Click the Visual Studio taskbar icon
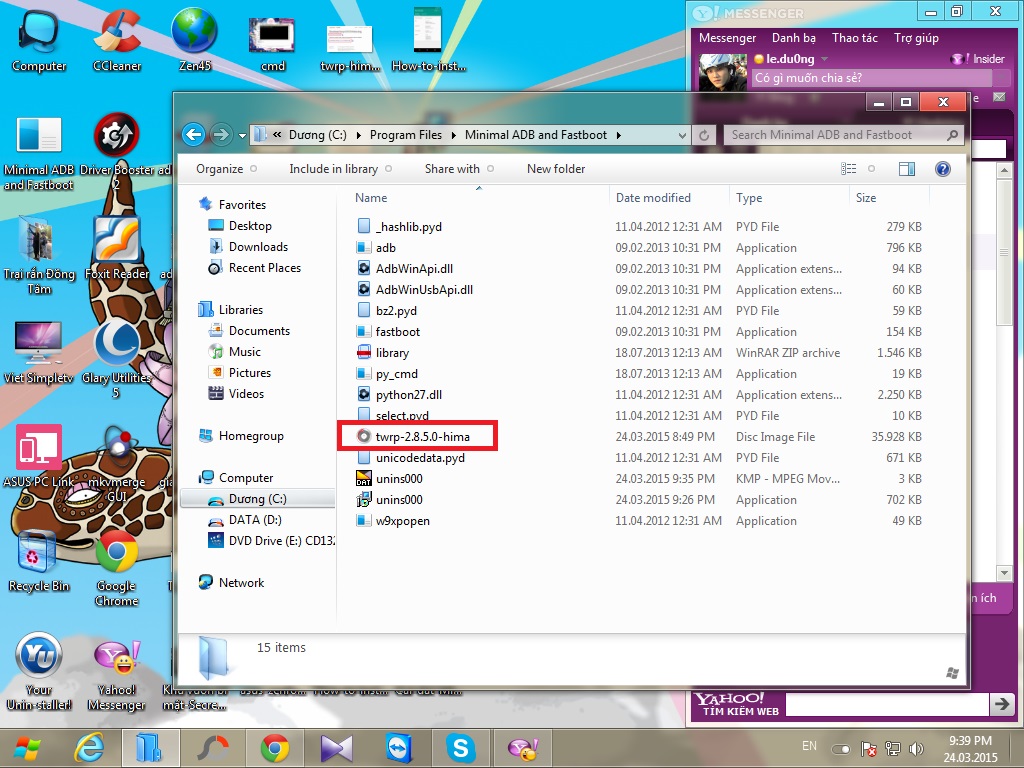 [336, 748]
